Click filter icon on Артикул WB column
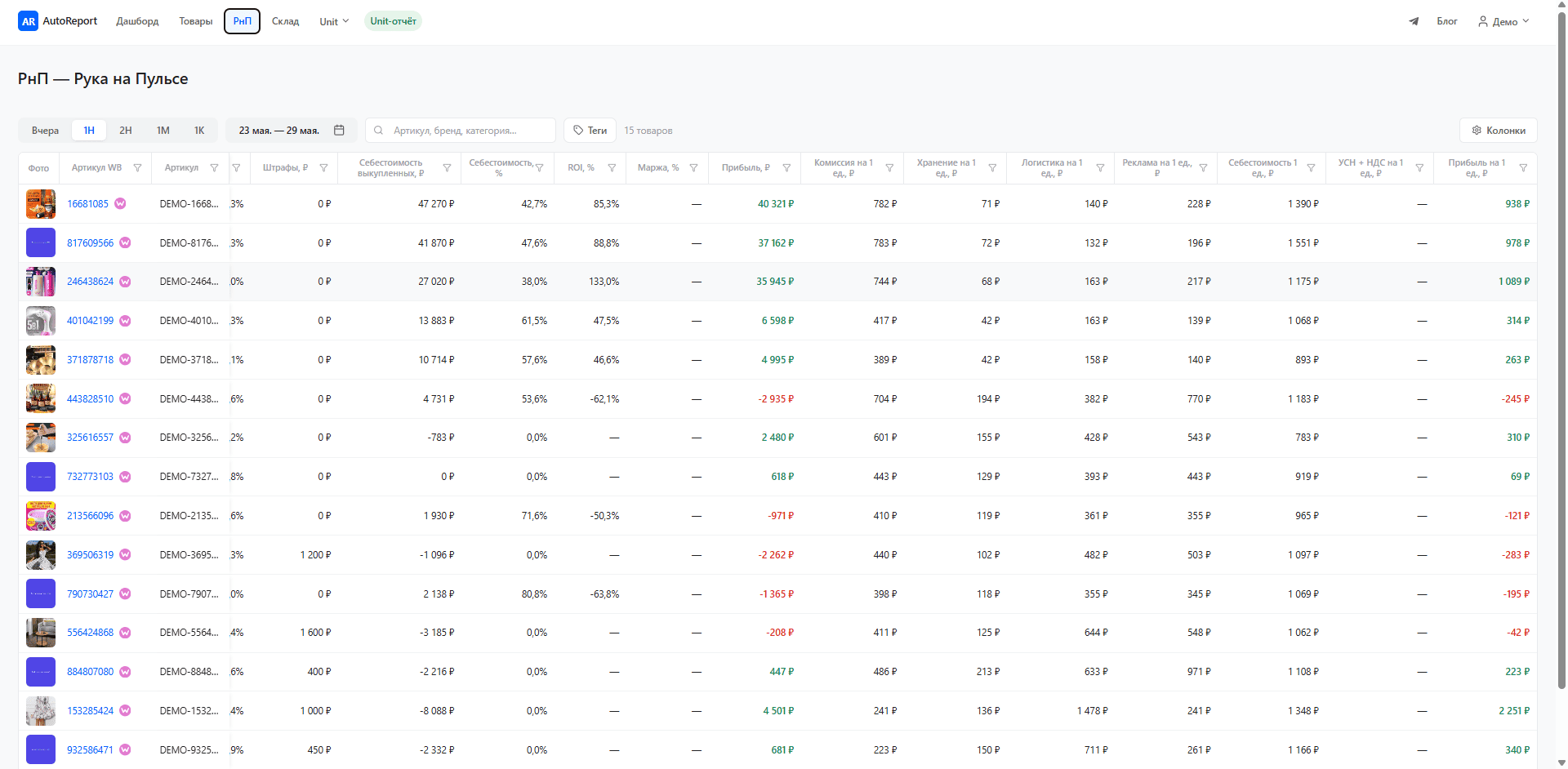Screen dimensions: 1568x769 tap(137, 168)
